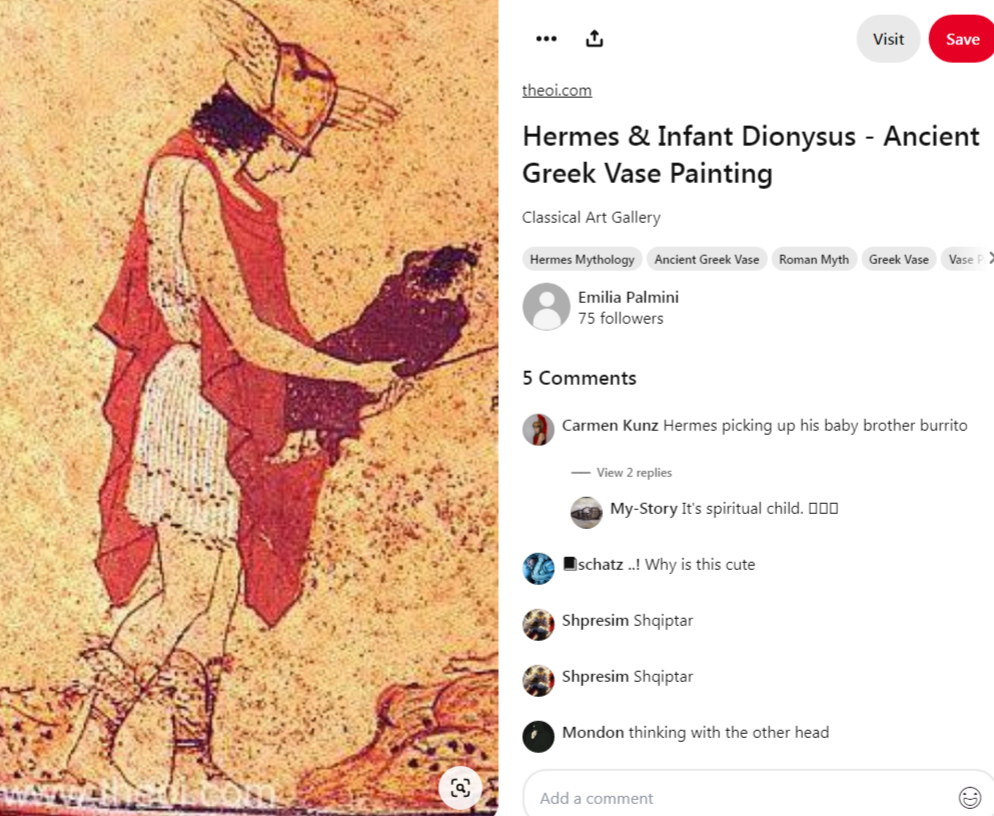Pick the Greek Vase tag
The image size is (994, 816).
click(x=898, y=259)
